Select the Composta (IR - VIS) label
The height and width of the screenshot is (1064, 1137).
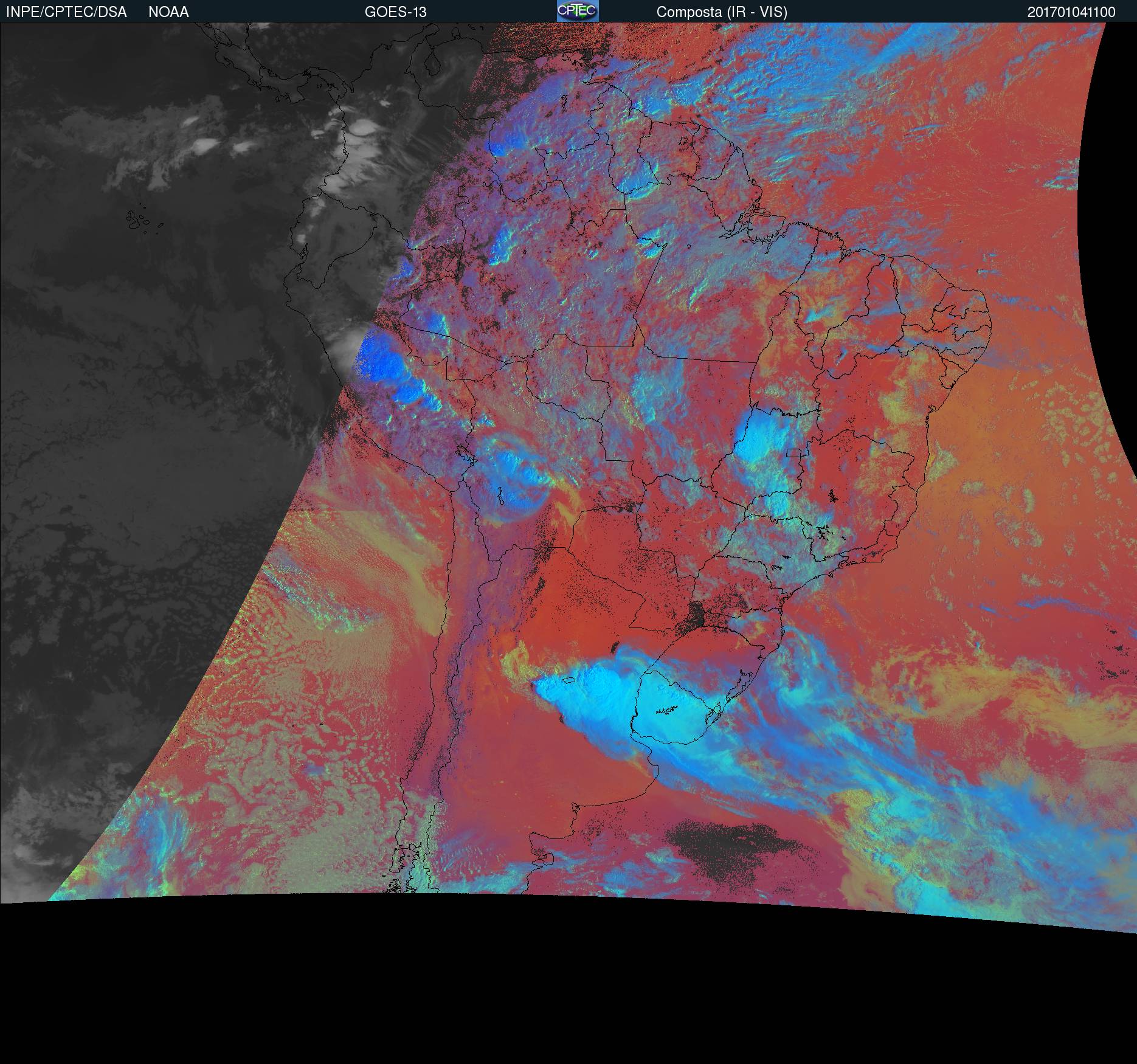(x=722, y=12)
